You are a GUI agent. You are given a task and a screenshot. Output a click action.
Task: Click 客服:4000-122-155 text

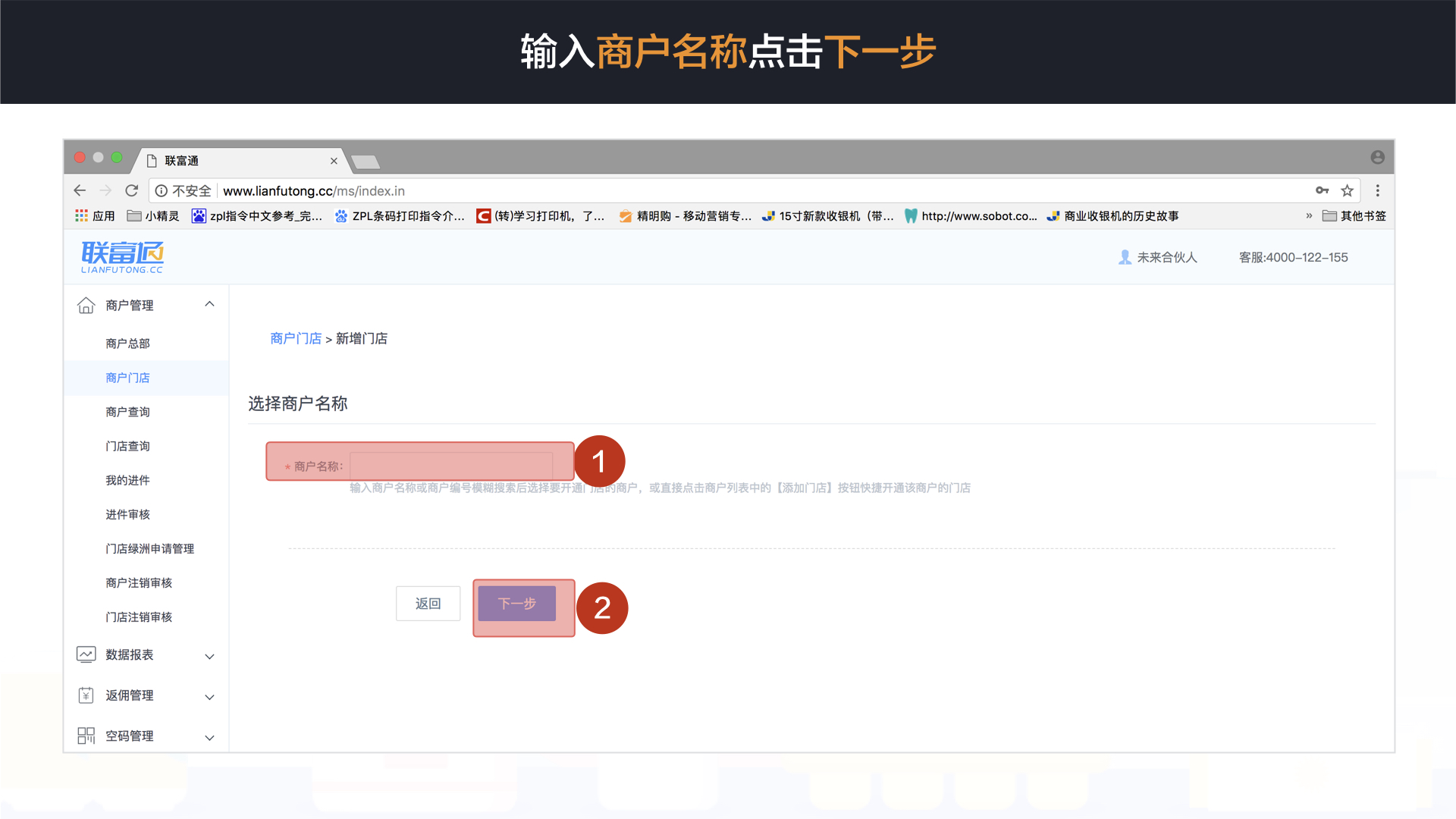click(1293, 258)
